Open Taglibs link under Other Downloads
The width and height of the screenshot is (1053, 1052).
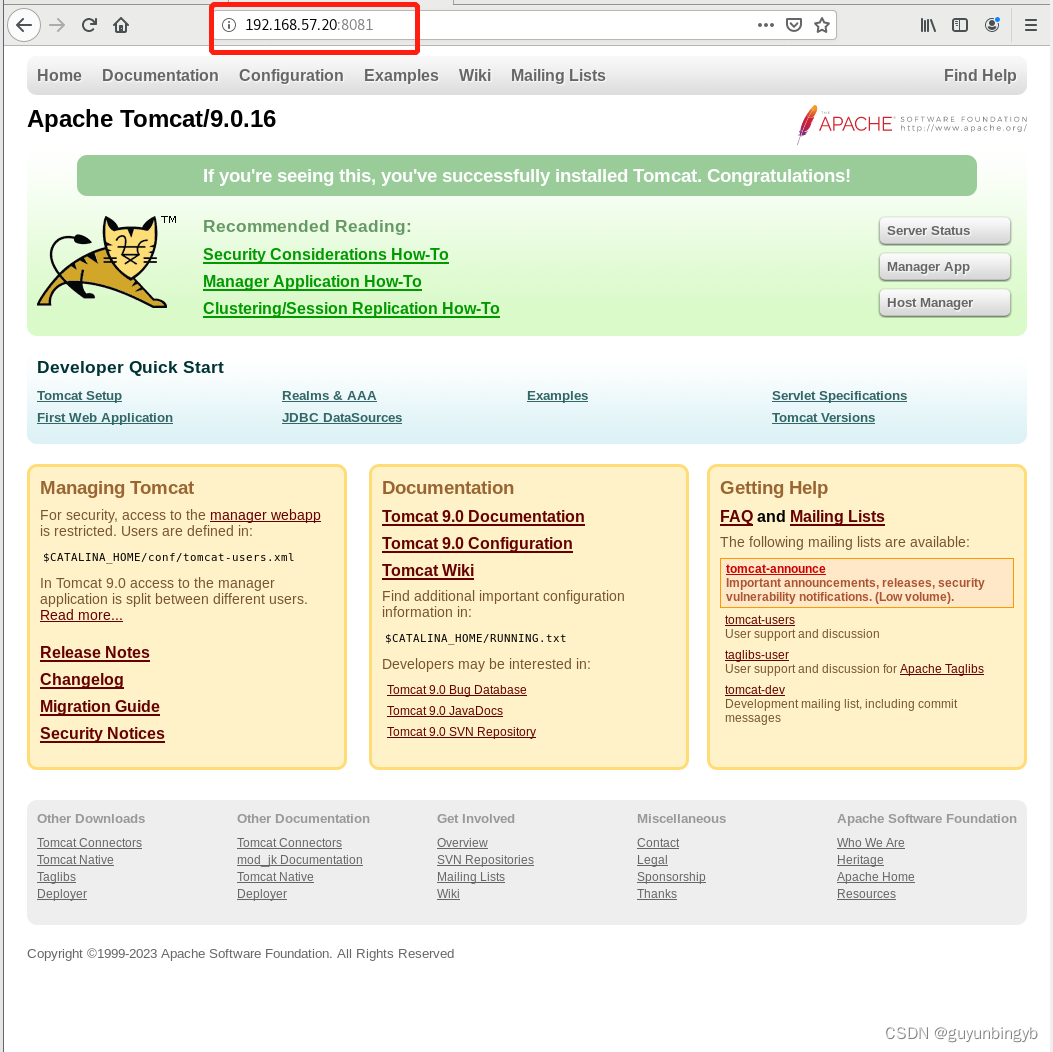point(56,877)
